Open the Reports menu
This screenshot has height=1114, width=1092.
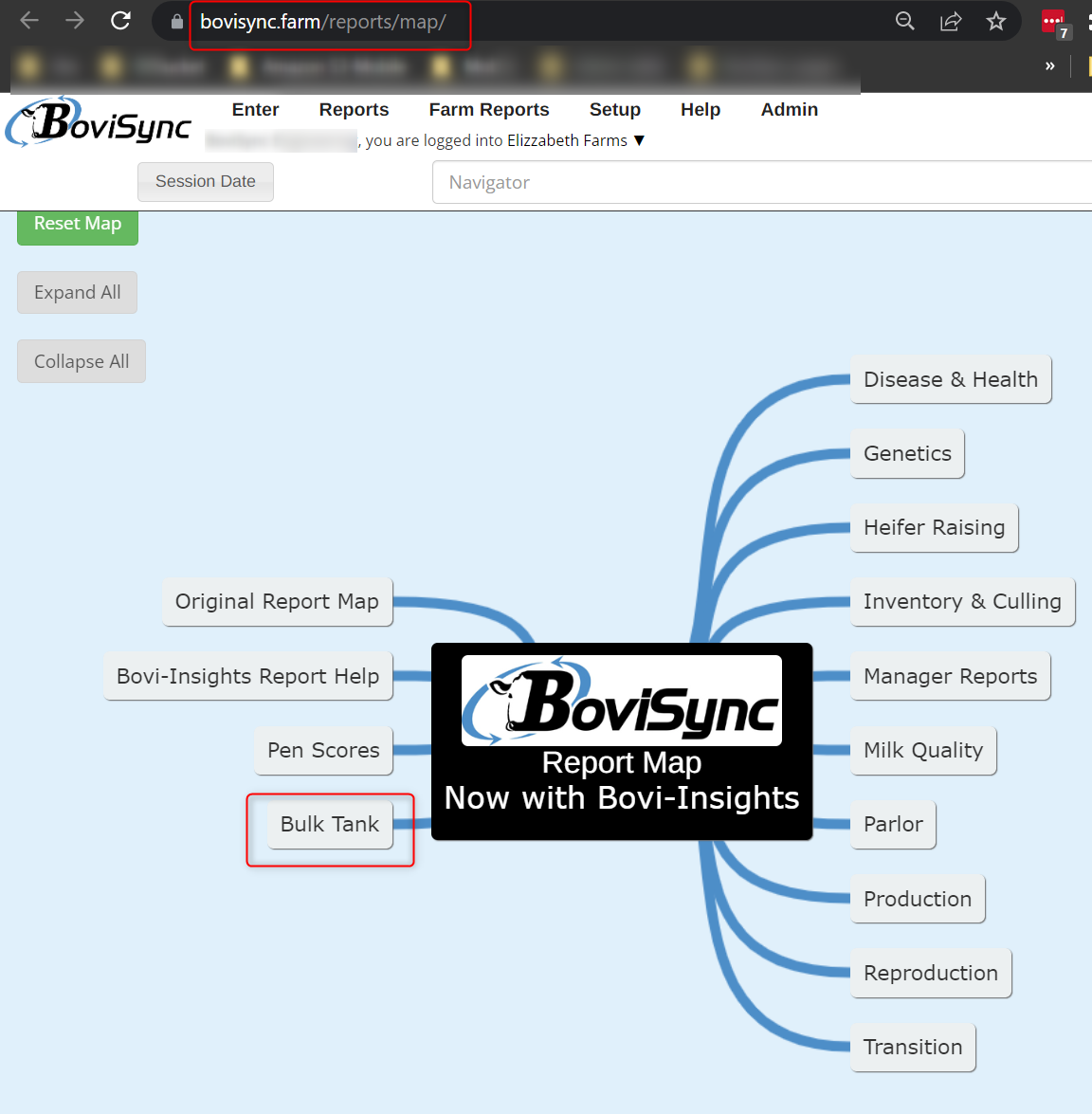click(354, 109)
